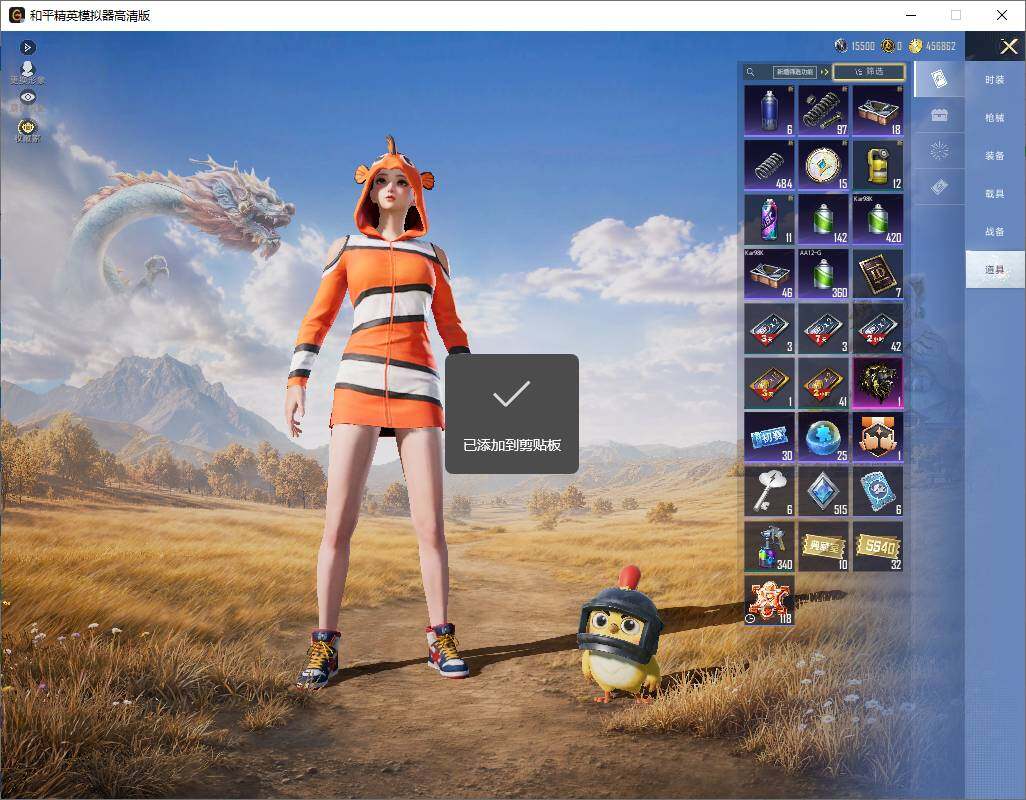Expand the arrow button at top left

27,47
